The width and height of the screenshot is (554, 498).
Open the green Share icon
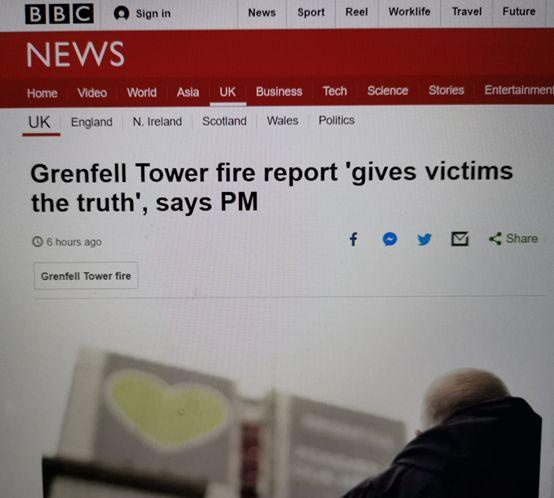(x=495, y=239)
